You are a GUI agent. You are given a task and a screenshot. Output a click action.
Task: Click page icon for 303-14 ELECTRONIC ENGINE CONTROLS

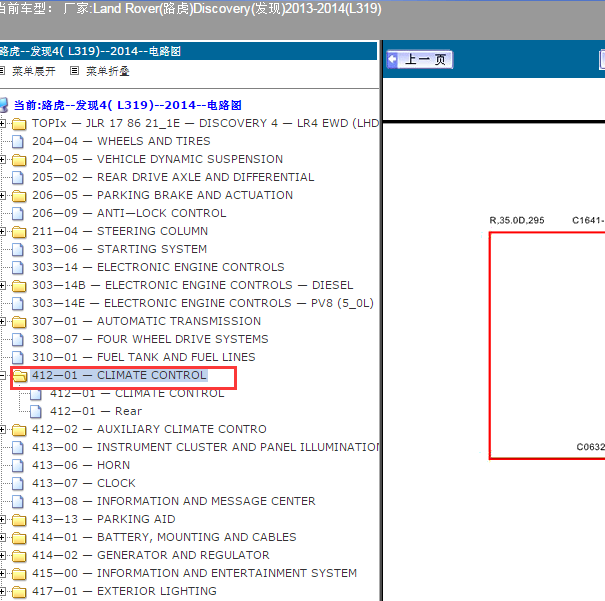point(17,267)
